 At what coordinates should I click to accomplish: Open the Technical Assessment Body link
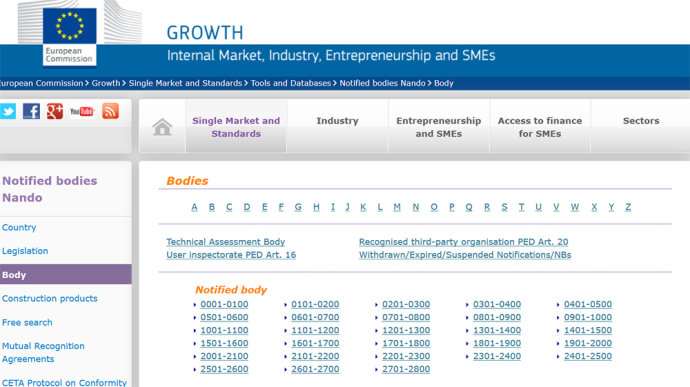click(225, 242)
